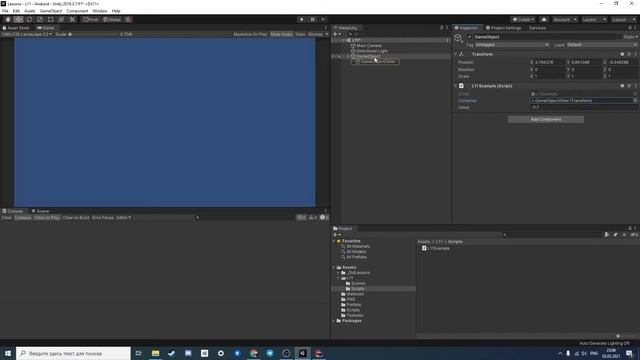Image resolution: width=640 pixels, height=360 pixels.
Task: Toggle GameObject active checkbox in Inspector
Action: tap(470, 37)
